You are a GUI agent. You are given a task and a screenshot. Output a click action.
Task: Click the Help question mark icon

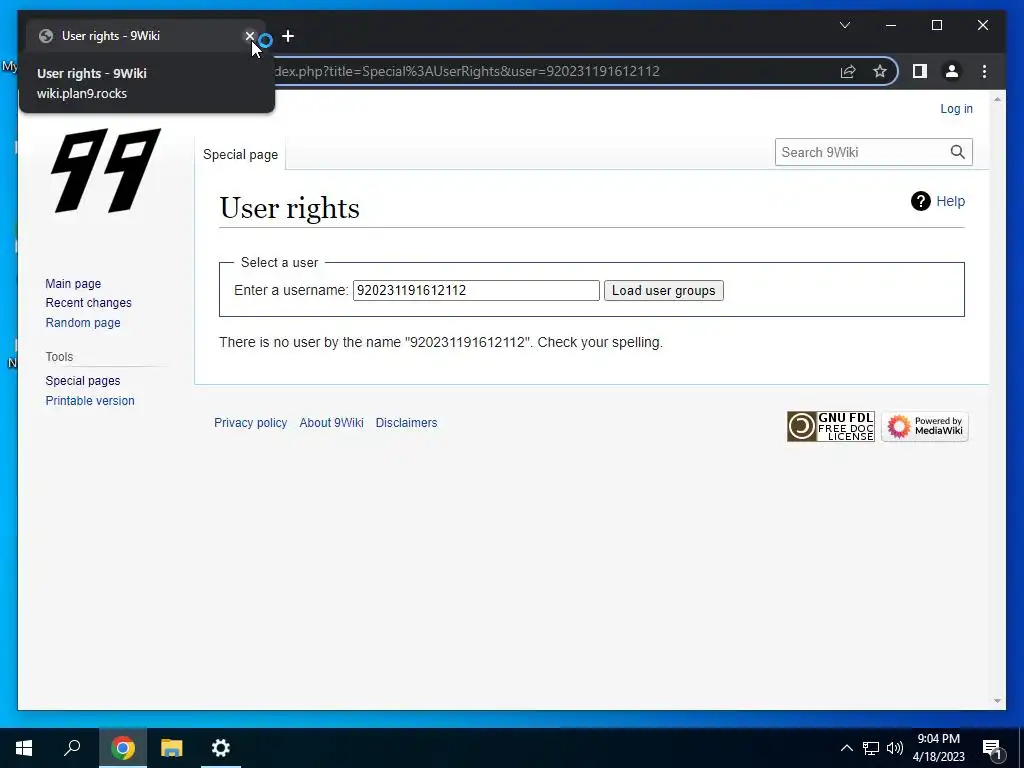pyautogui.click(x=920, y=201)
